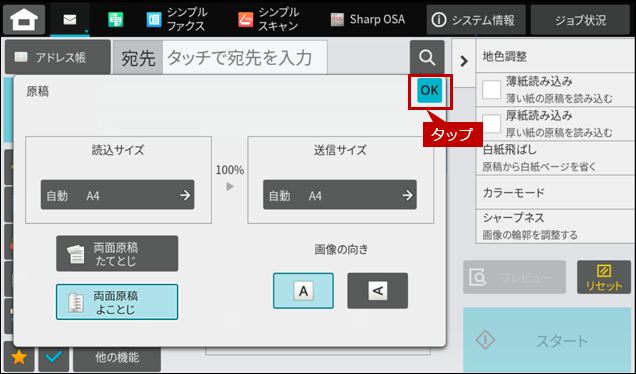Switch to シンプルスキャン mode
Viewport: 636px width, 374px height.
[x=269, y=19]
